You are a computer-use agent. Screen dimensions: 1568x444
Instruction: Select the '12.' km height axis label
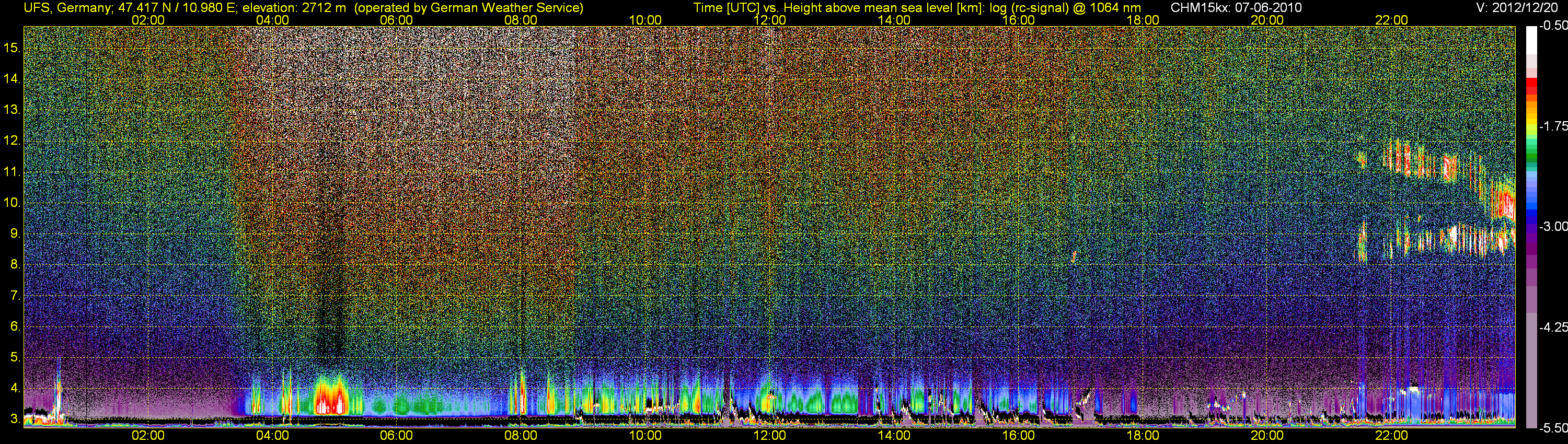point(12,141)
